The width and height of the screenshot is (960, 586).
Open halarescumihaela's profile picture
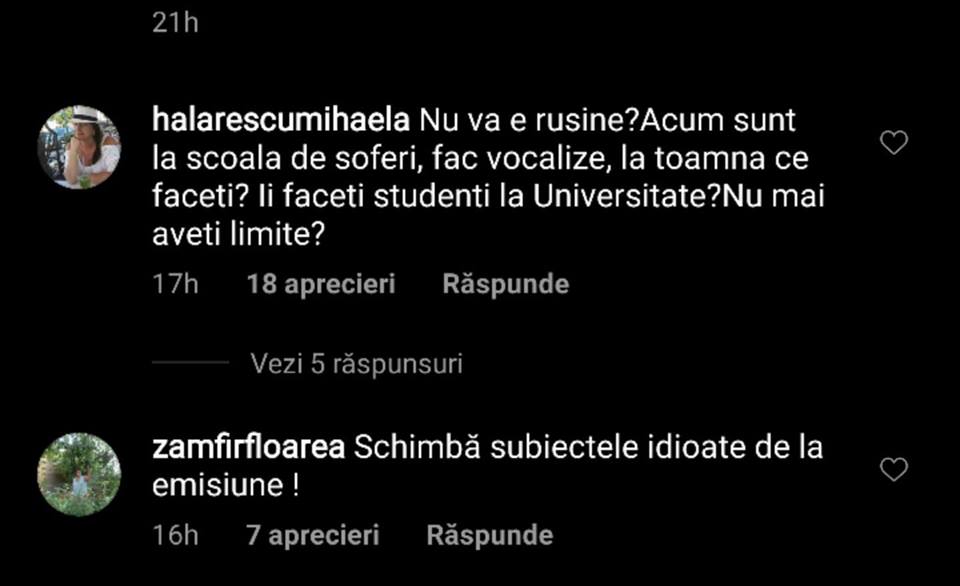pyautogui.click(x=79, y=147)
